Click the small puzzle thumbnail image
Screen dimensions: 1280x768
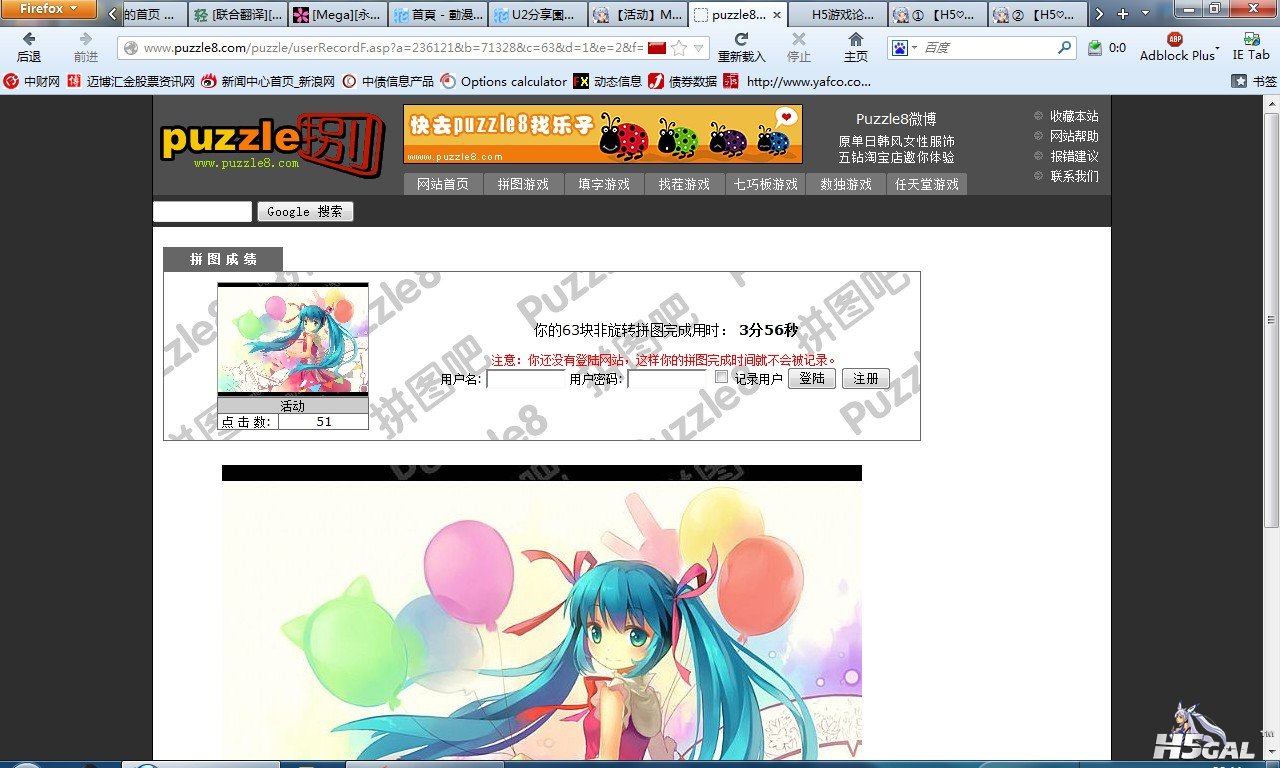pos(293,340)
